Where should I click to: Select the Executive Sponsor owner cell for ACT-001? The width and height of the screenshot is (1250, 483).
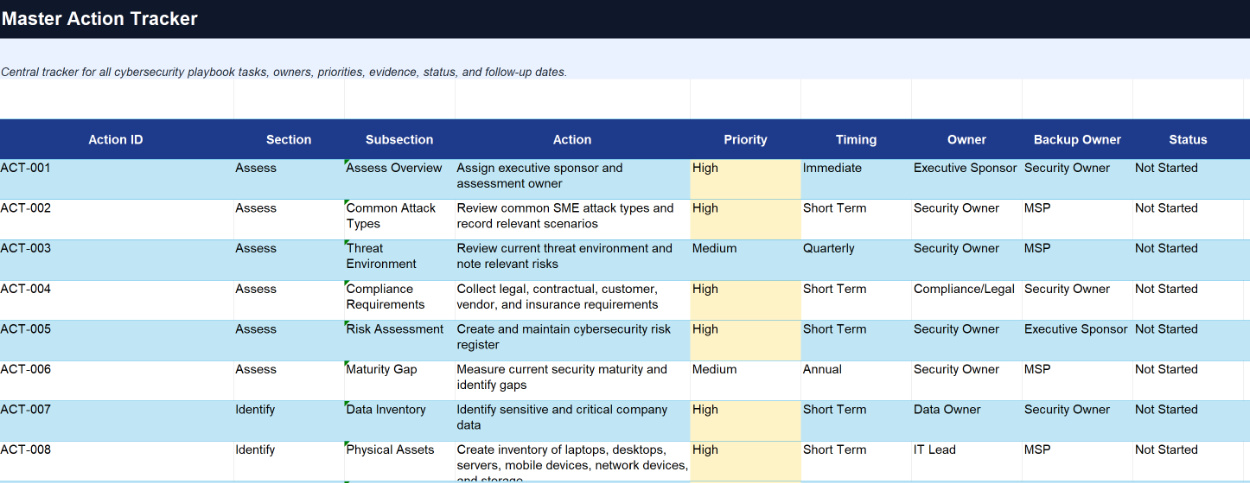[x=966, y=180]
